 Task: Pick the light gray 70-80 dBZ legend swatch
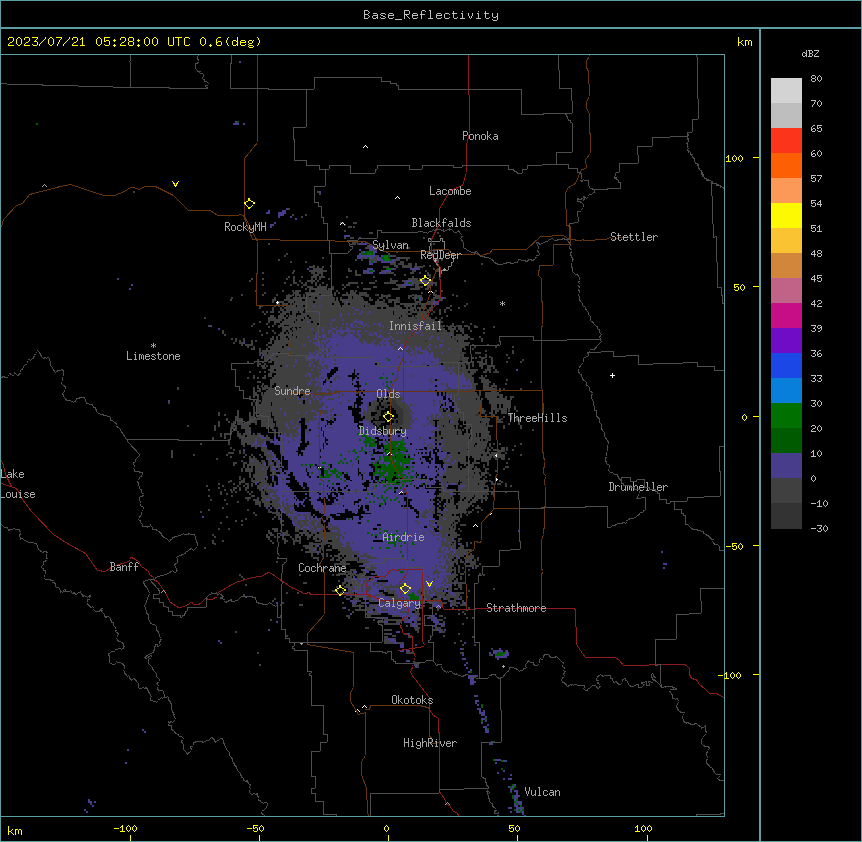[786, 91]
